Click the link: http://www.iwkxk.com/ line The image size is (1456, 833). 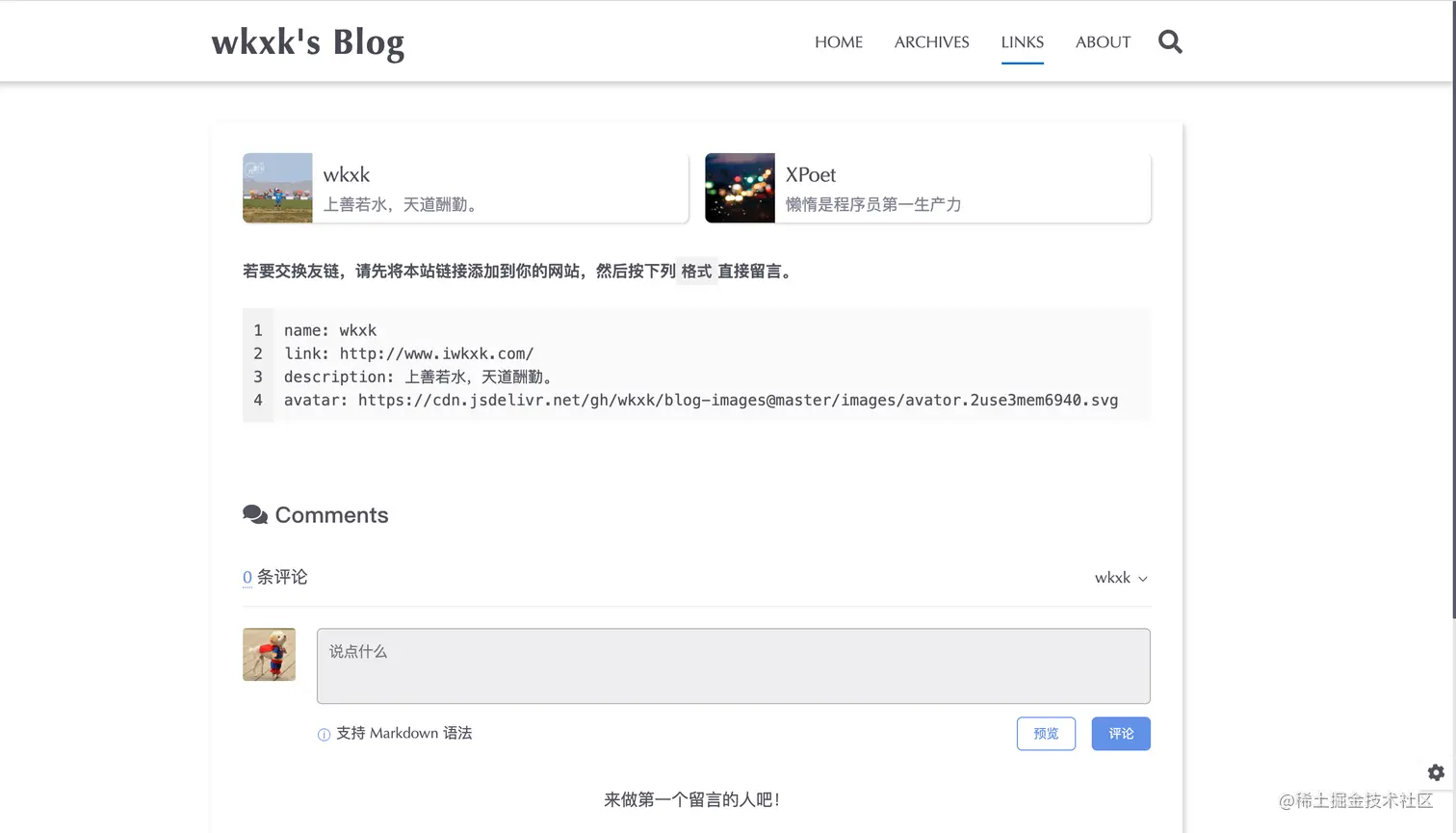[x=408, y=353]
